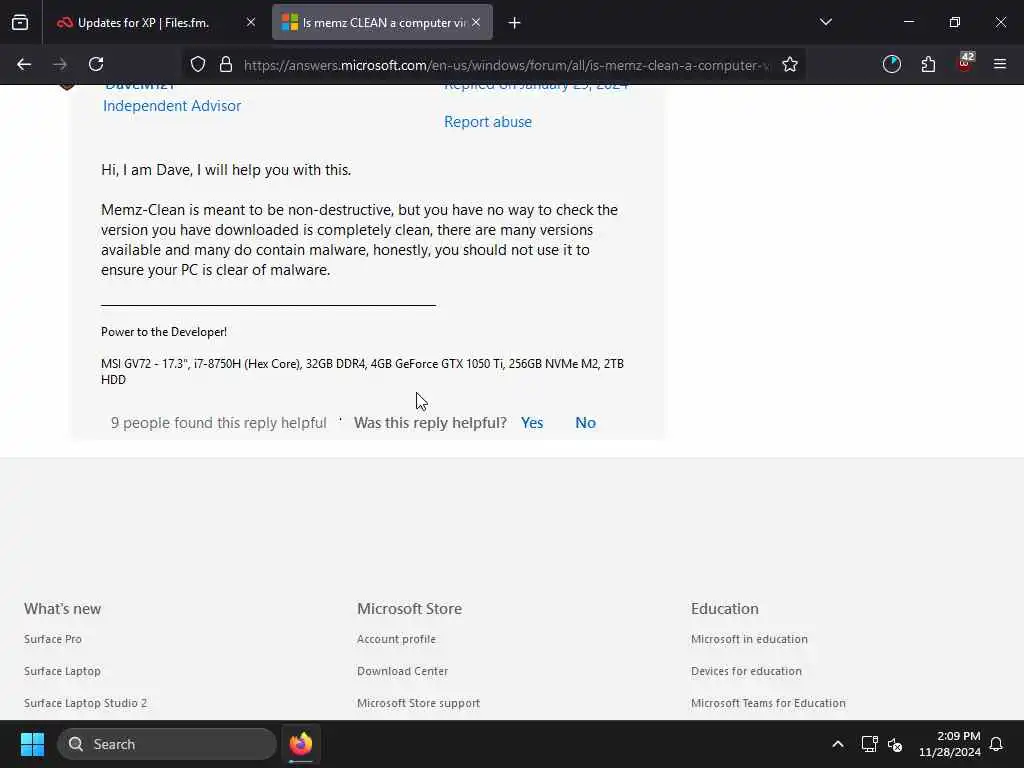Open the ad blocker extension with 42 badge
The width and height of the screenshot is (1024, 768).
click(x=965, y=64)
